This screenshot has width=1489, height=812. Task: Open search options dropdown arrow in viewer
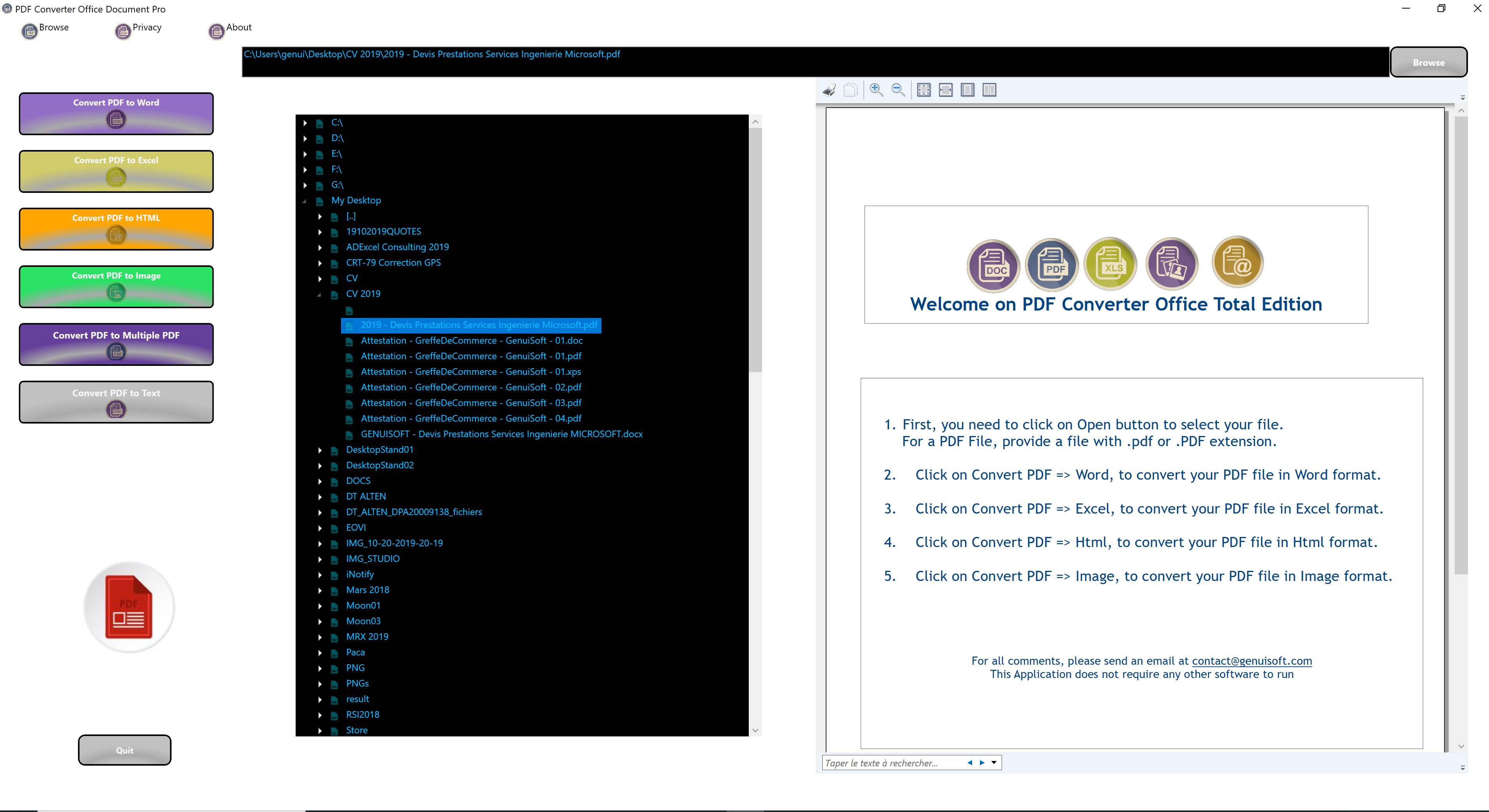click(994, 763)
